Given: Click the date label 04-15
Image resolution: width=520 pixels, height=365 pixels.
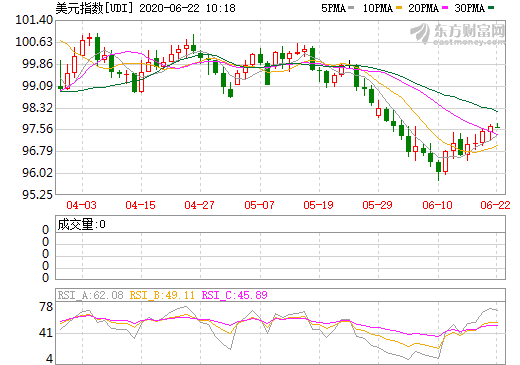Looking at the screenshot, I should pos(140,205).
